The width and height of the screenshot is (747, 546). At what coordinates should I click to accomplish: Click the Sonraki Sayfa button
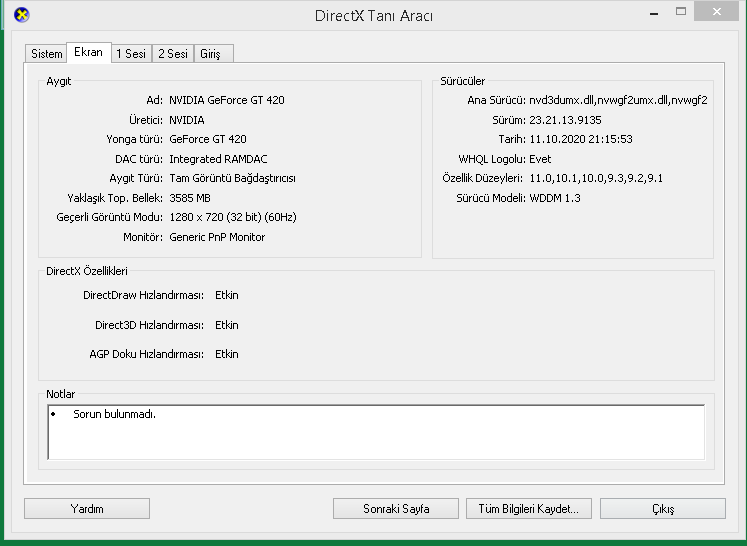tap(396, 509)
